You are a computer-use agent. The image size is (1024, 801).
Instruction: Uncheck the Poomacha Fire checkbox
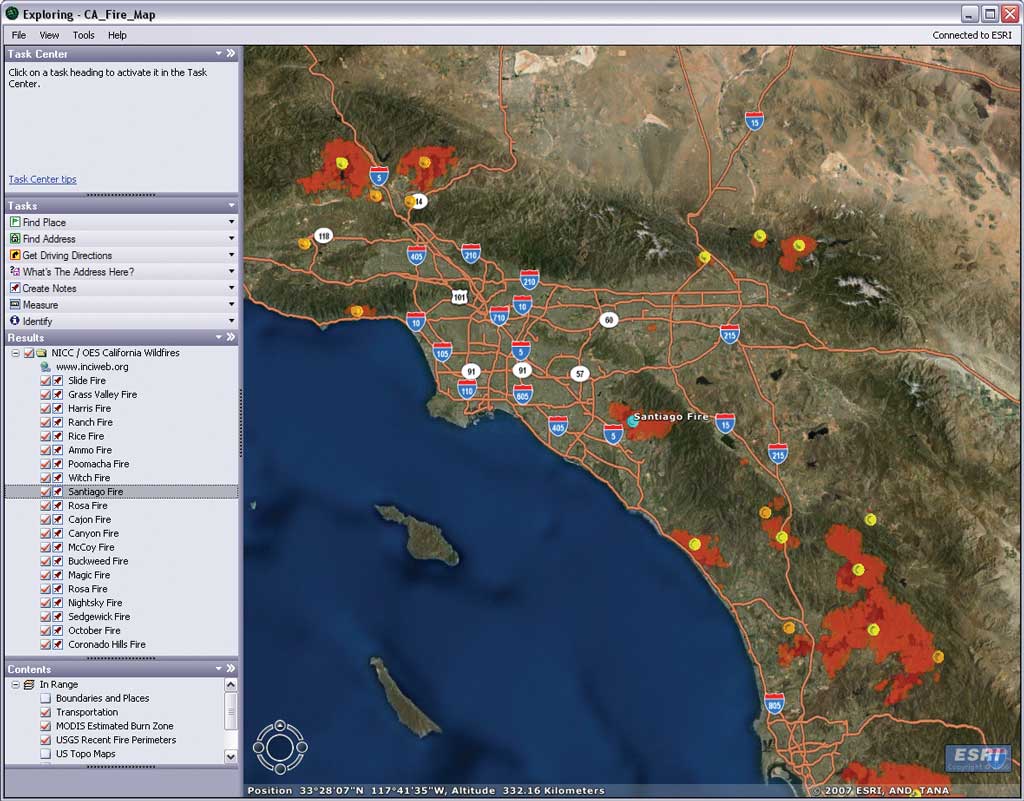coord(46,464)
